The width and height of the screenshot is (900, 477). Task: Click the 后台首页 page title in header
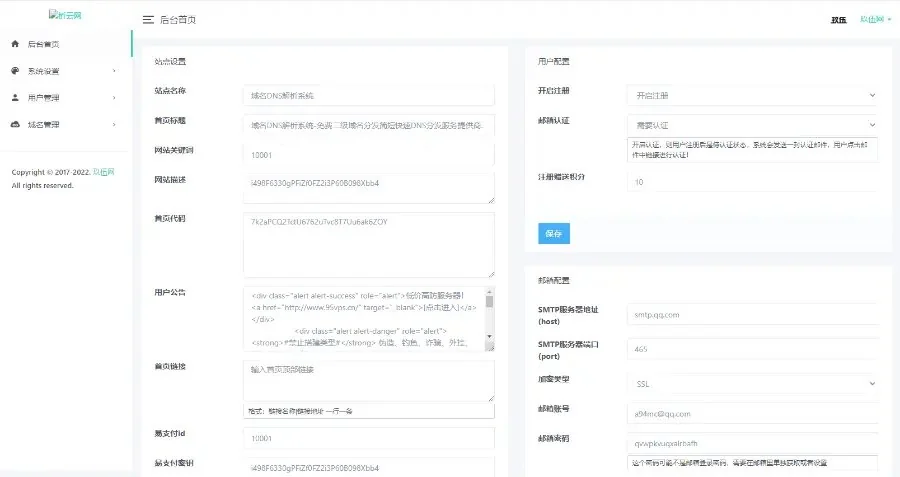(178, 20)
